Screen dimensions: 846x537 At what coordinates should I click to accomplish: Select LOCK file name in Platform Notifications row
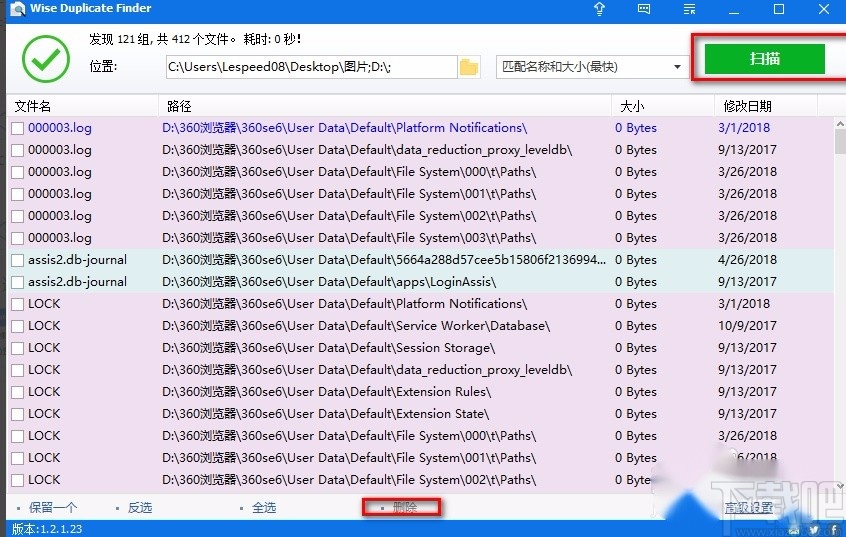[x=44, y=304]
